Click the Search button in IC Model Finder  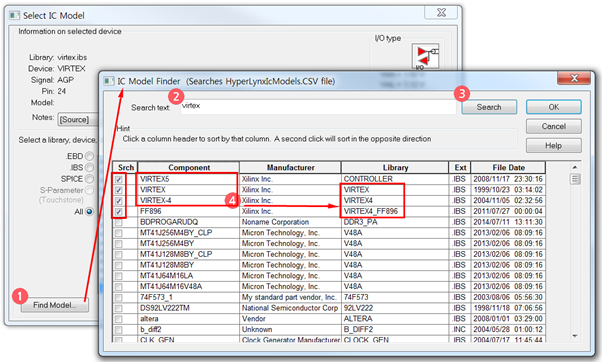pyautogui.click(x=489, y=107)
